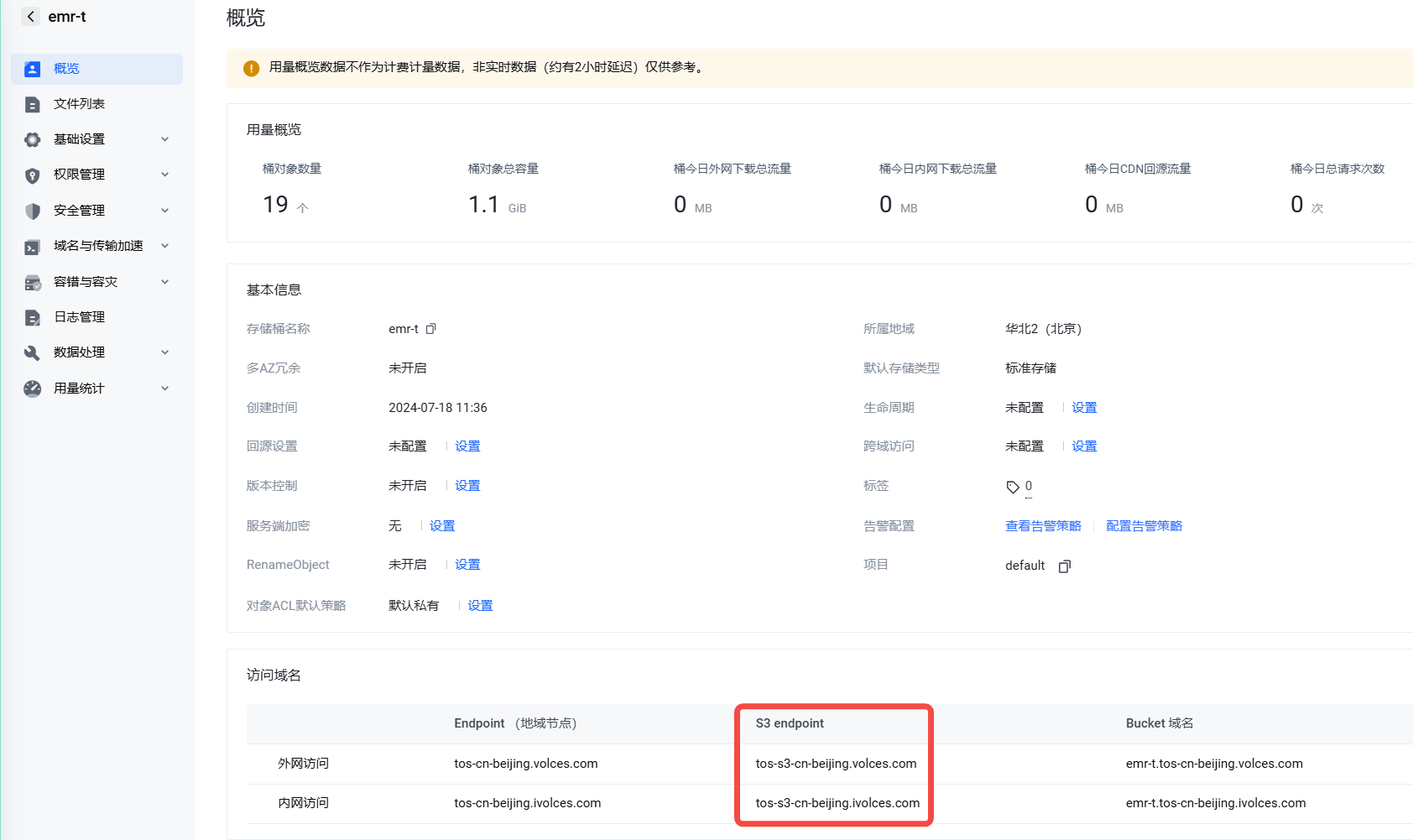This screenshot has height=840, width=1413.
Task: Open the 文件列表 page
Action: 79,104
